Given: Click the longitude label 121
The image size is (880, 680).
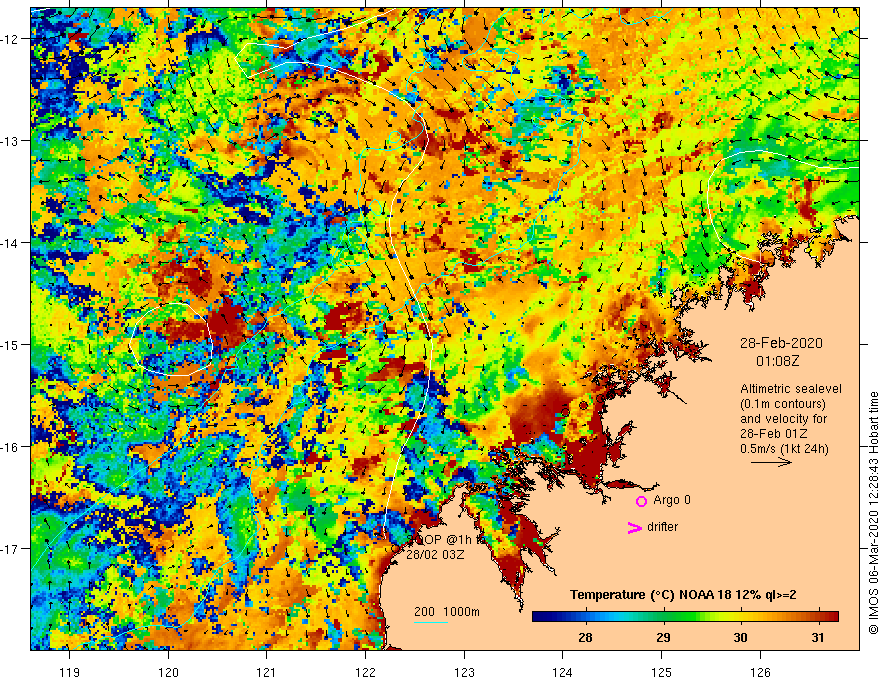Looking at the screenshot, I should (x=267, y=673).
